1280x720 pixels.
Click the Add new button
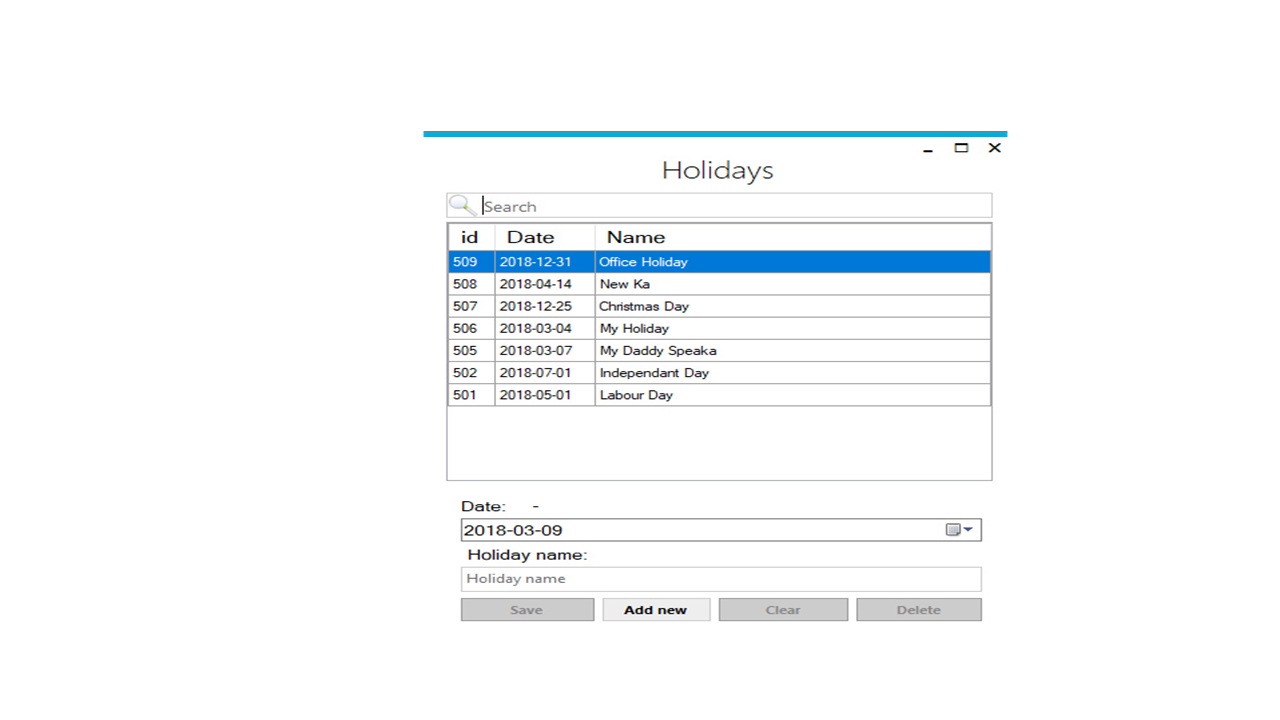point(655,609)
